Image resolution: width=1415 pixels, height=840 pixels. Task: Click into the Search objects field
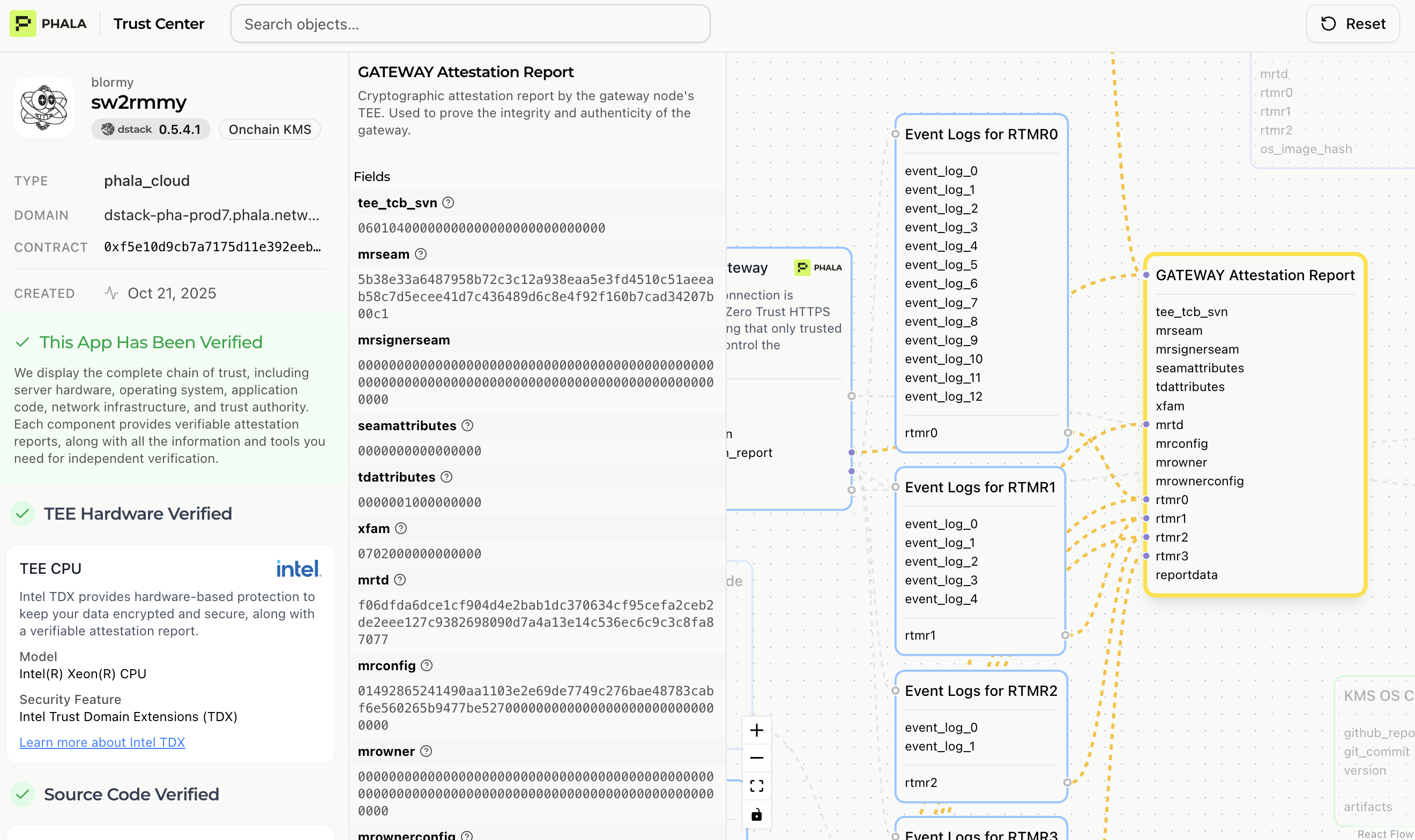pos(470,24)
